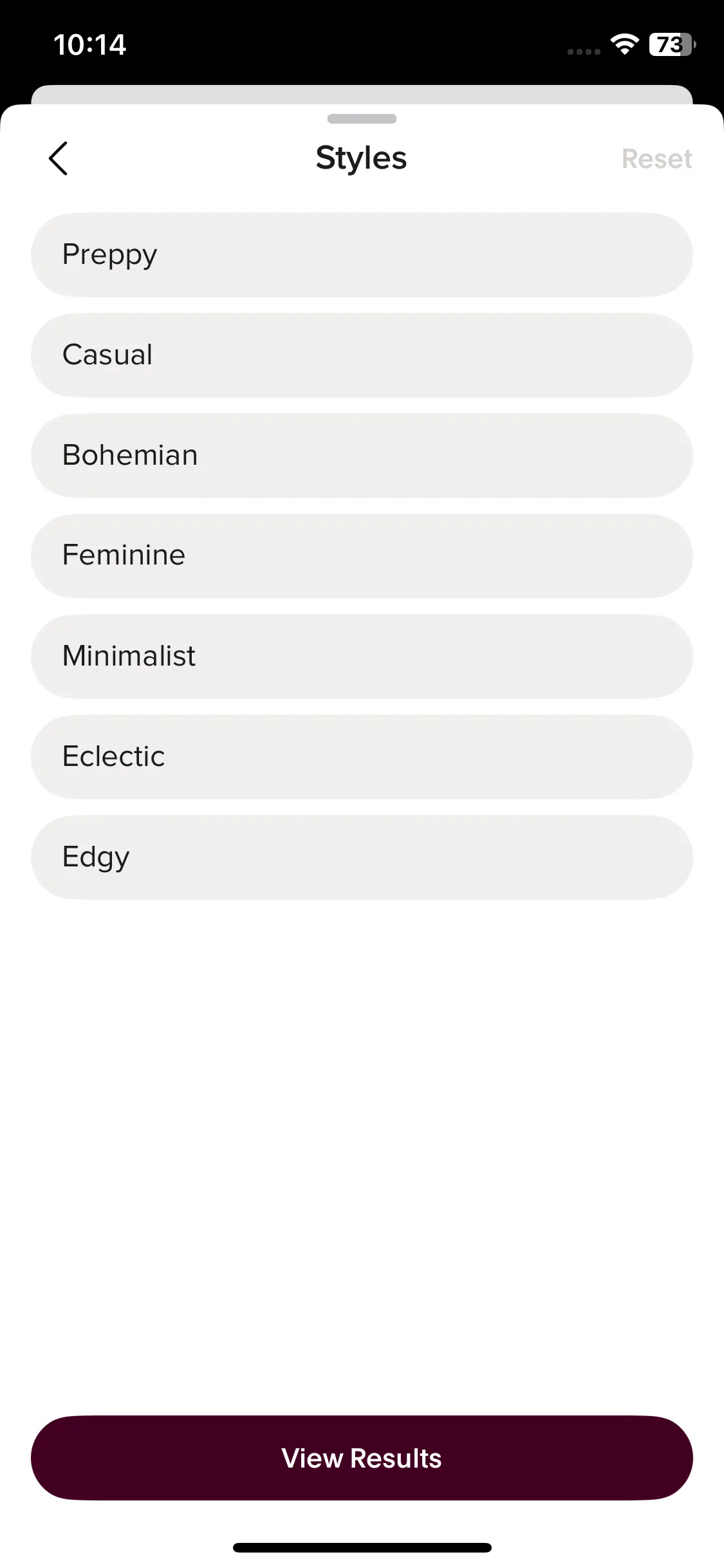Viewport: 724px width, 1568px height.
Task: Click the Reset link in header
Action: click(x=656, y=159)
